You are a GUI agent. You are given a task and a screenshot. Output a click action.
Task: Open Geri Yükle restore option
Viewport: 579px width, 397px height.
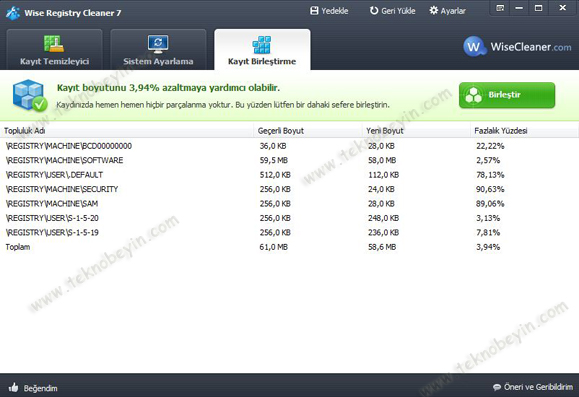point(393,11)
